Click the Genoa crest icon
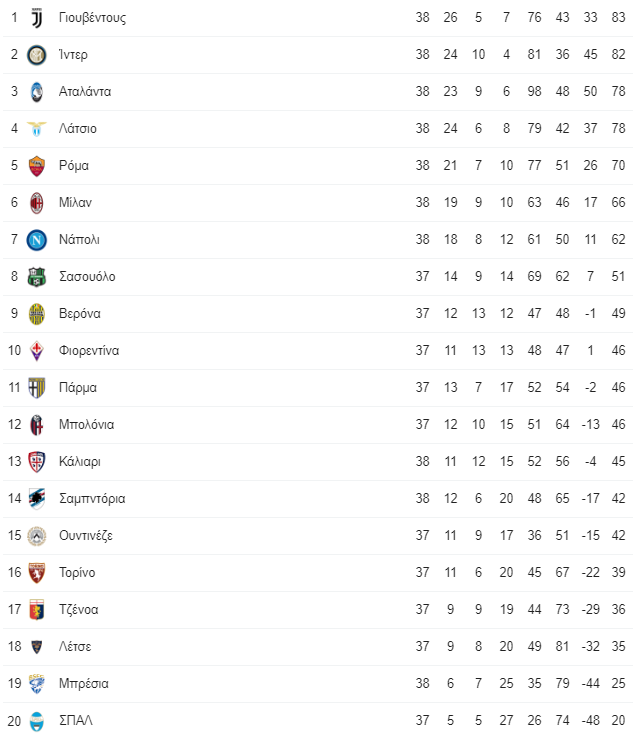The height and width of the screenshot is (738, 644). 37,610
